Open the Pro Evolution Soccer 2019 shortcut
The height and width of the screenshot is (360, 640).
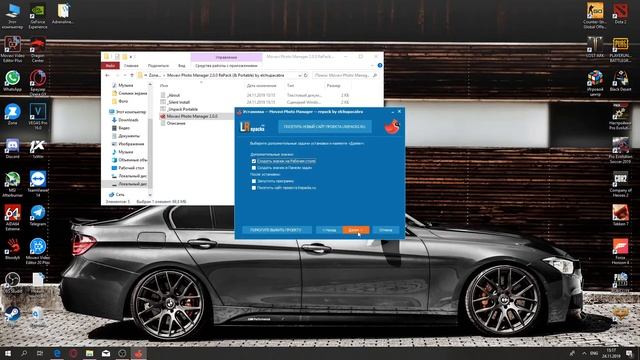pyautogui.click(x=620, y=150)
